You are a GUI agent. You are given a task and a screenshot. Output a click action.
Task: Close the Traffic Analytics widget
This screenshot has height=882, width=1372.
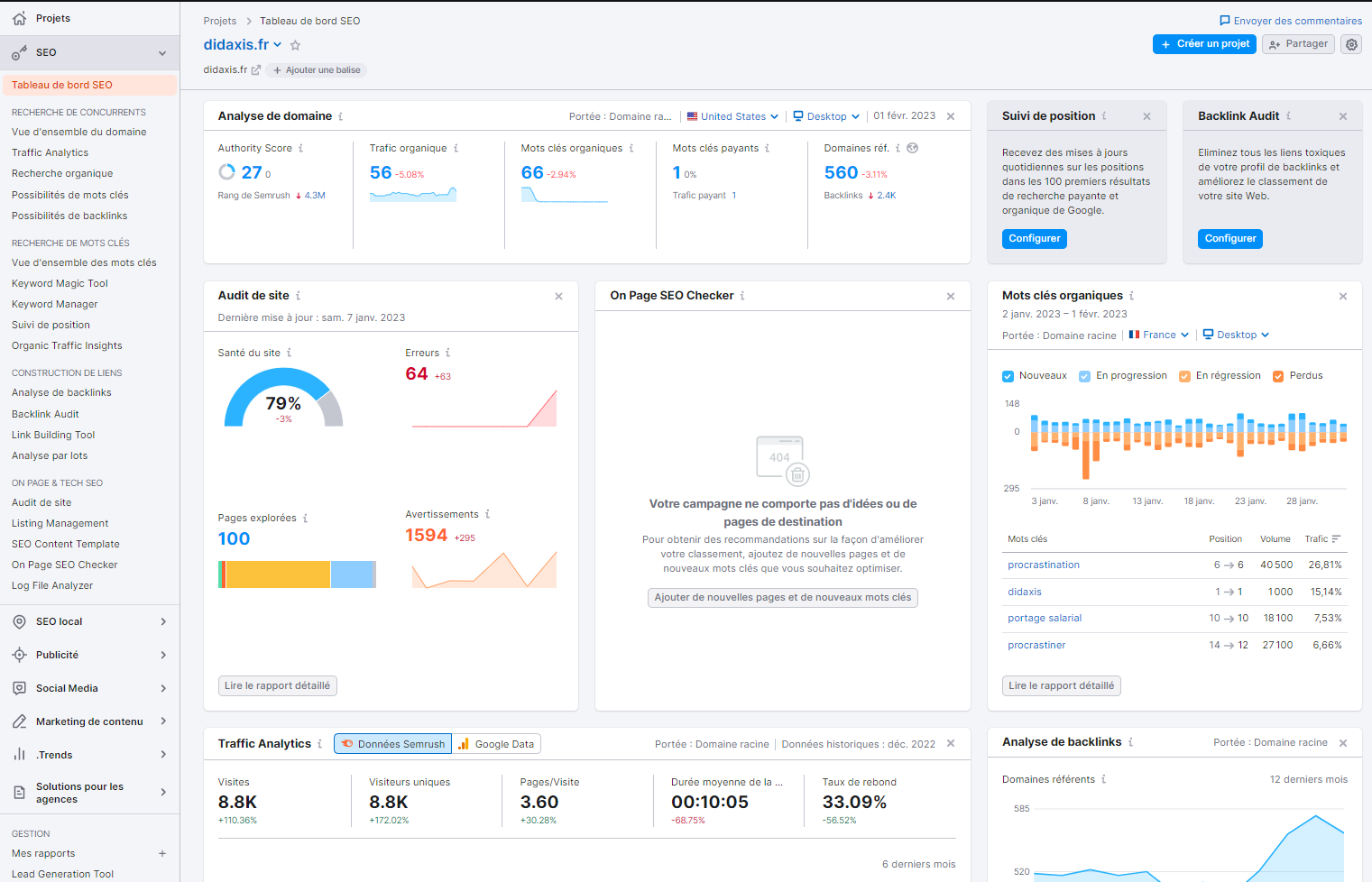951,743
